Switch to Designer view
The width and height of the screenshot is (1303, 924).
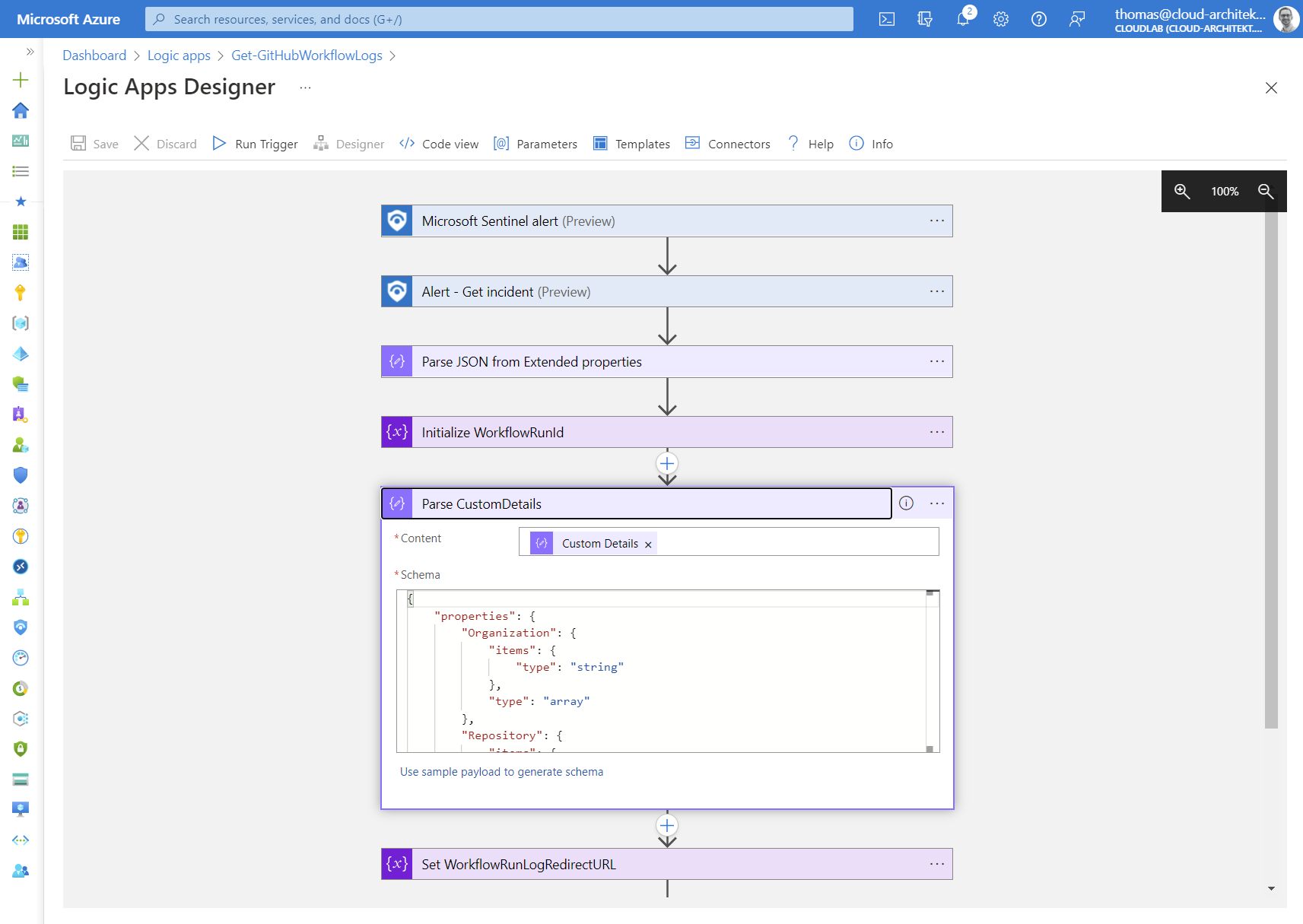coord(349,144)
